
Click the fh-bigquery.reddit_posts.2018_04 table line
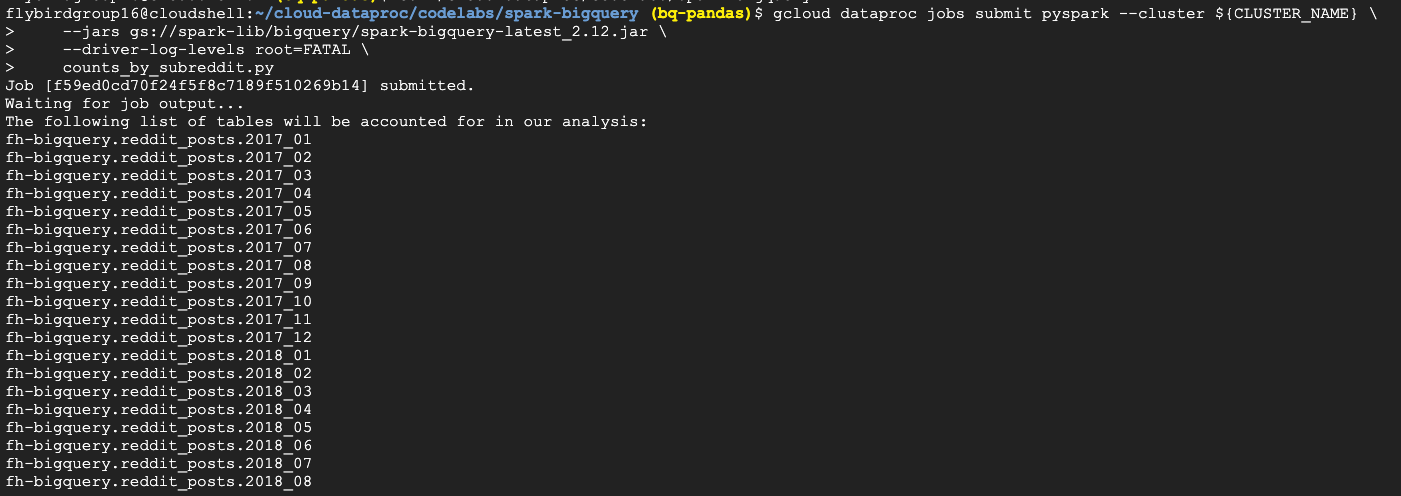(159, 409)
